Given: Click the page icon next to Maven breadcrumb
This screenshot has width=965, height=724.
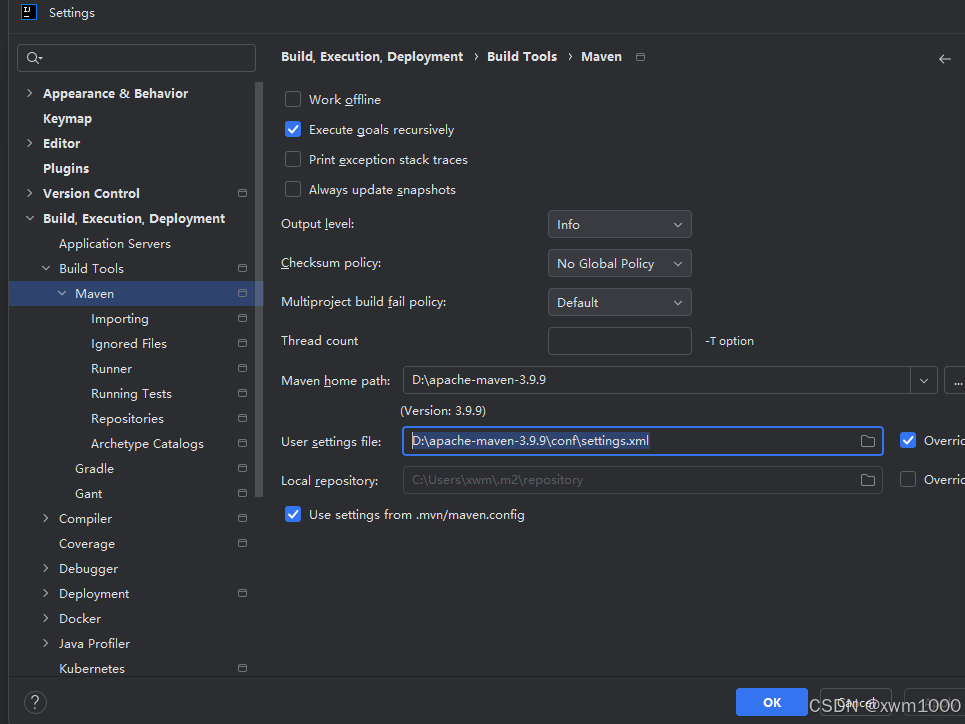Looking at the screenshot, I should pyautogui.click(x=639, y=57).
